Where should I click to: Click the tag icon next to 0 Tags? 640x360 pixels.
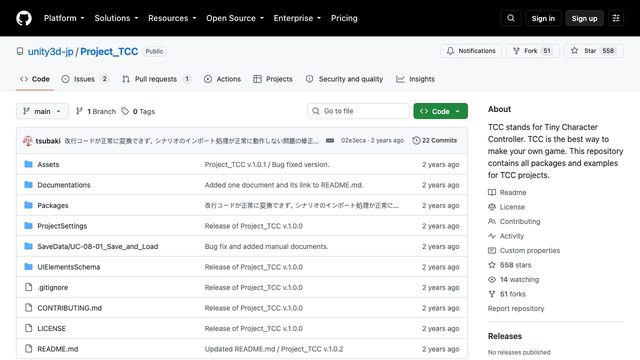125,111
